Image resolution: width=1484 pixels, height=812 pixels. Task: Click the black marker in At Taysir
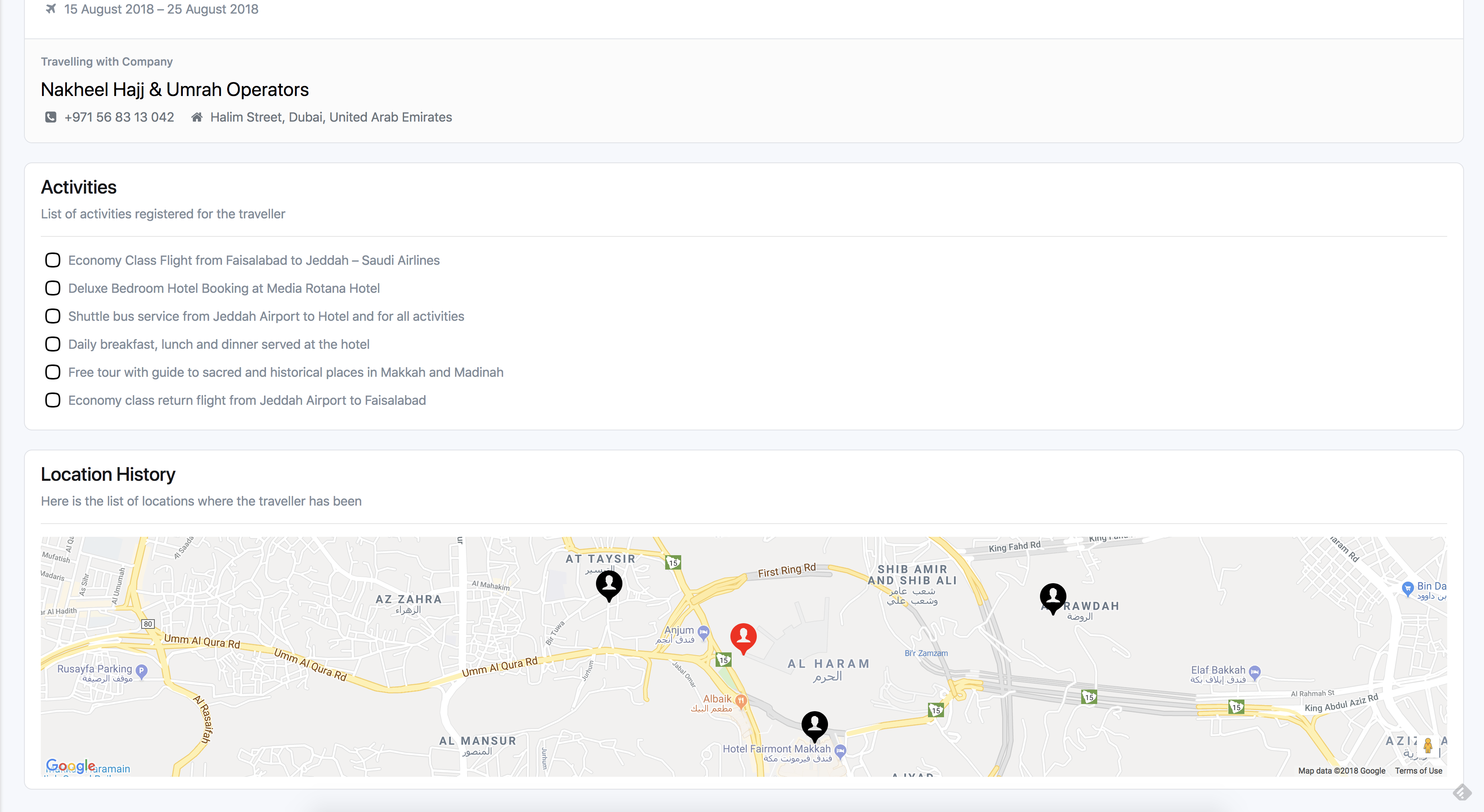pyautogui.click(x=609, y=584)
